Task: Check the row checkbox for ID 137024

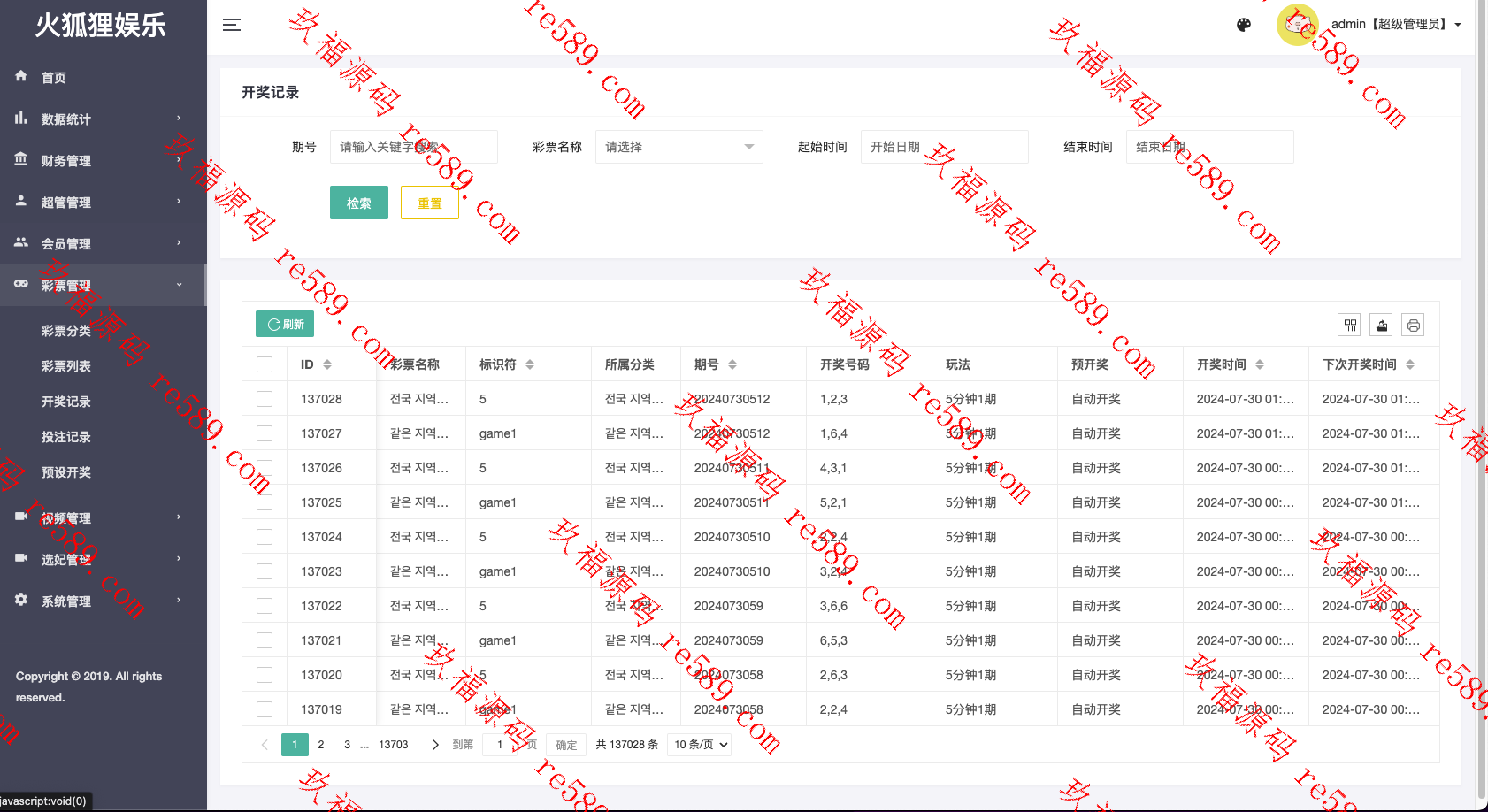Action: click(265, 537)
